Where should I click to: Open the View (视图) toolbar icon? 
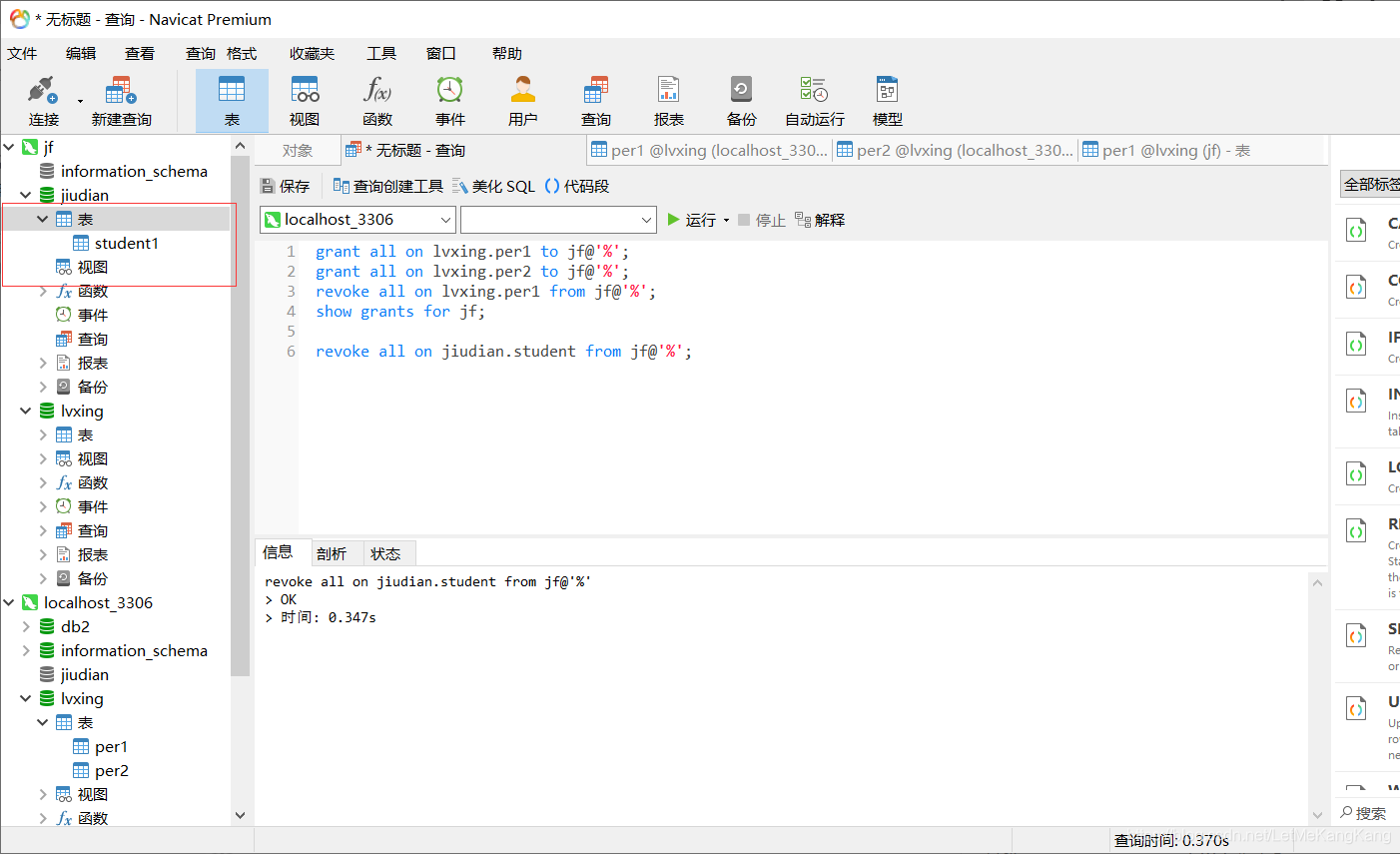point(305,101)
